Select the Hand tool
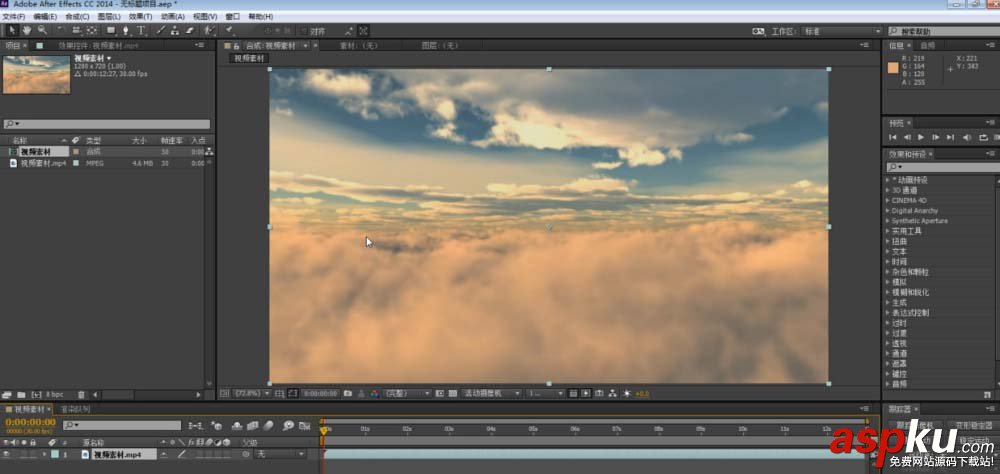This screenshot has width=1000, height=474. click(27, 31)
